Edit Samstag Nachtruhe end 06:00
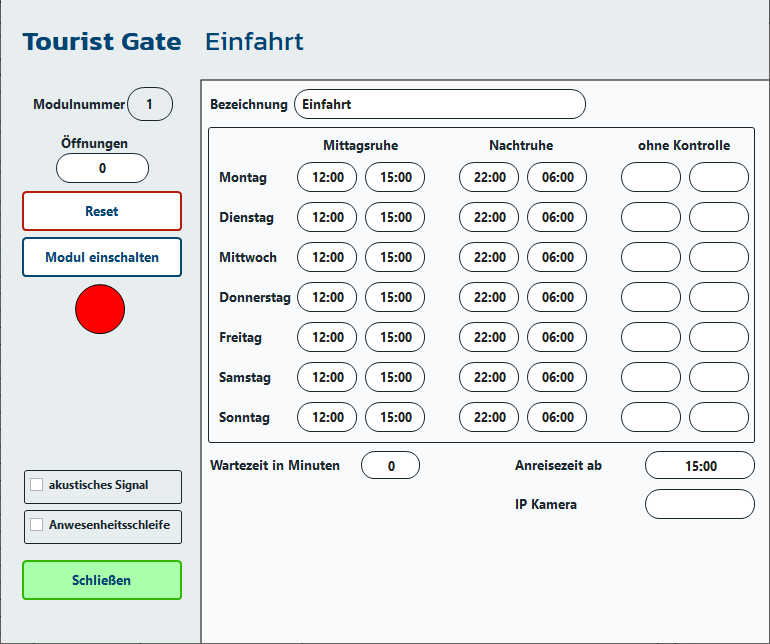Image resolution: width=770 pixels, height=644 pixels. point(557,377)
